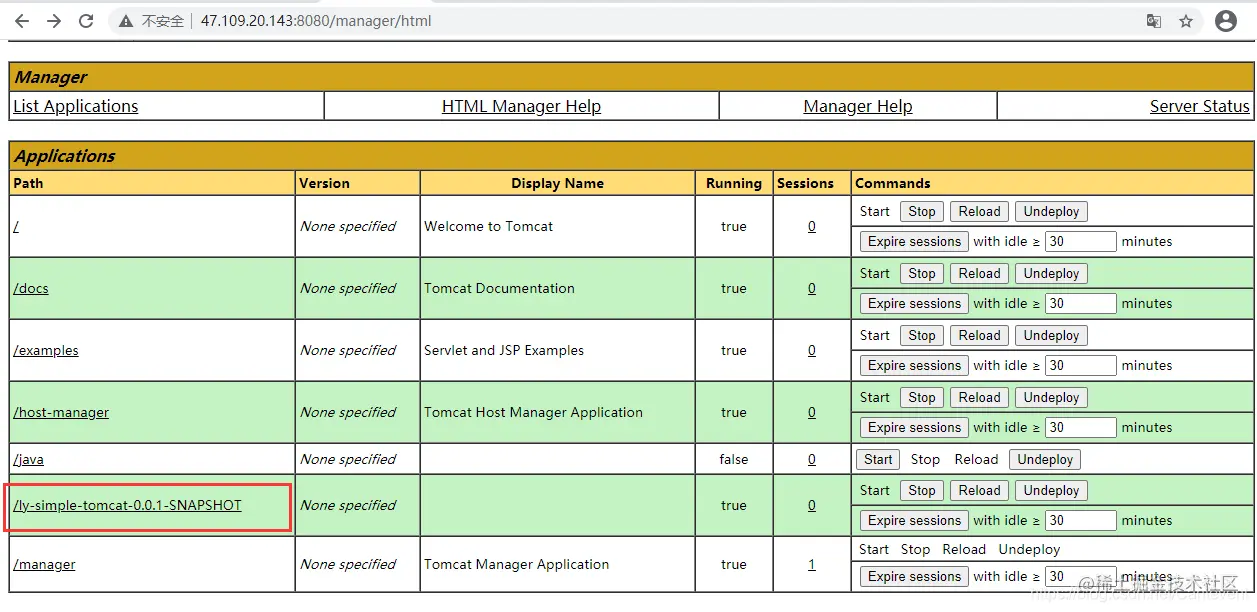Bookmark this page with the star icon
The image size is (1257, 612).
pos(1186,21)
